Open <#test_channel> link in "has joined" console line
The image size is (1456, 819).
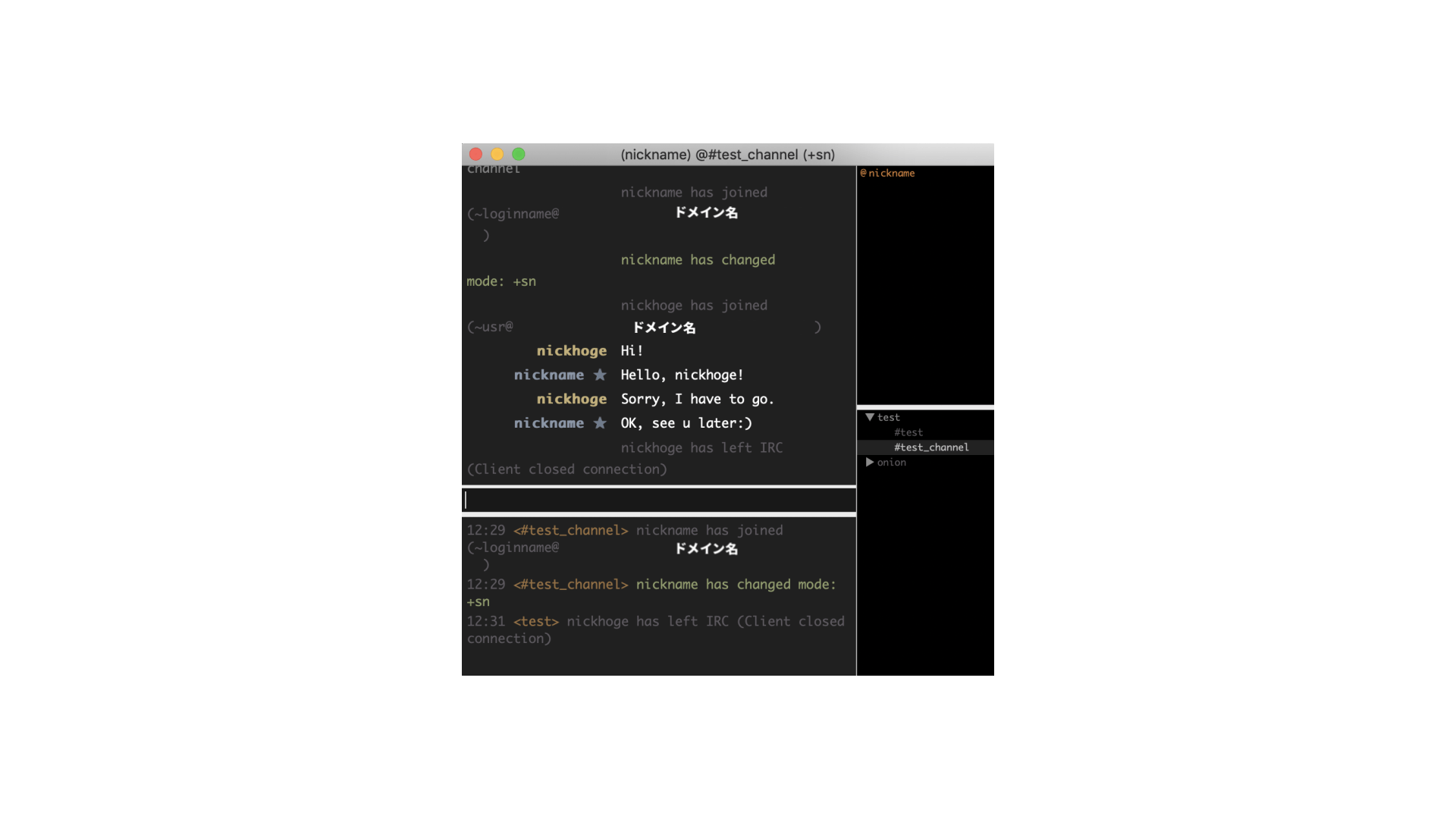tap(570, 530)
